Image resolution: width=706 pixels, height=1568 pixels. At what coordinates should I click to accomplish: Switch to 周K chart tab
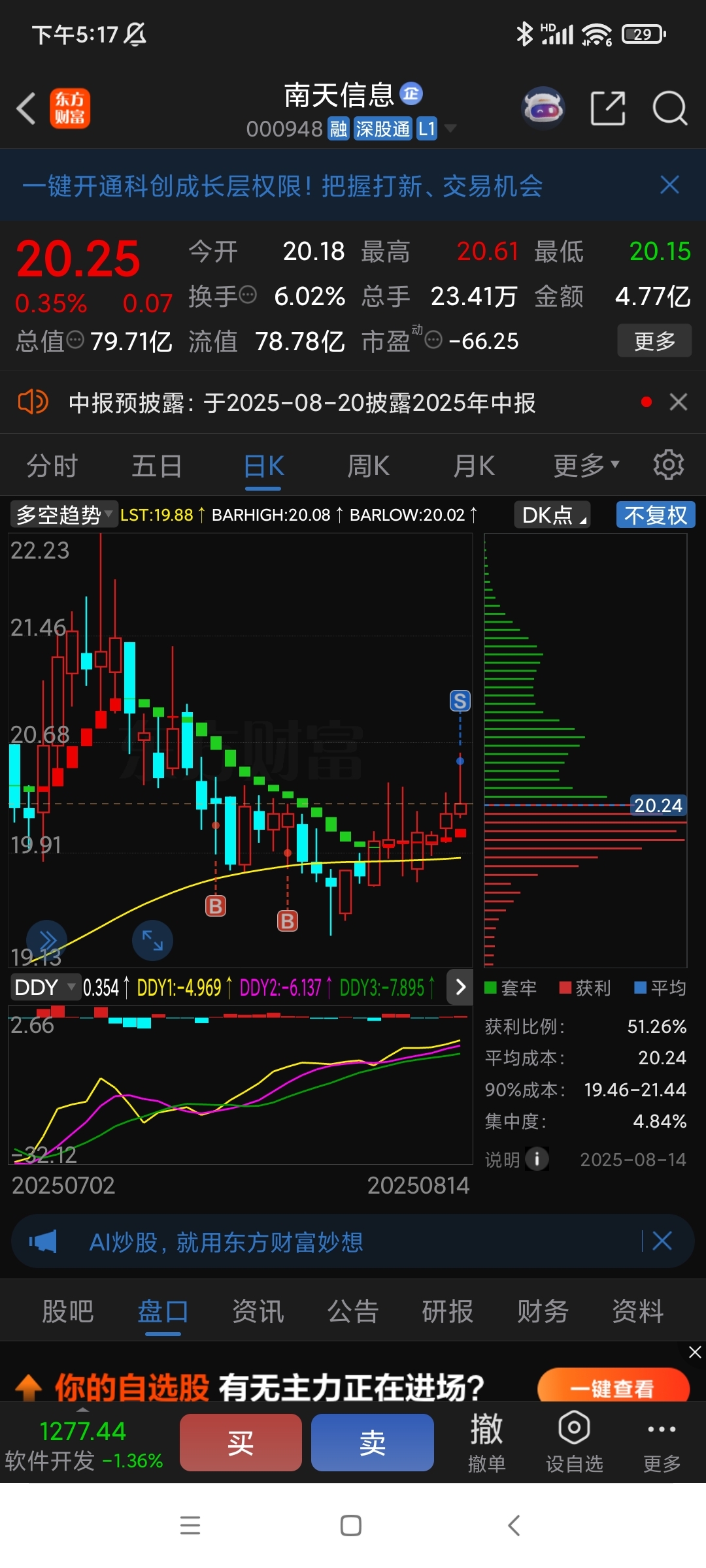pyautogui.click(x=368, y=466)
